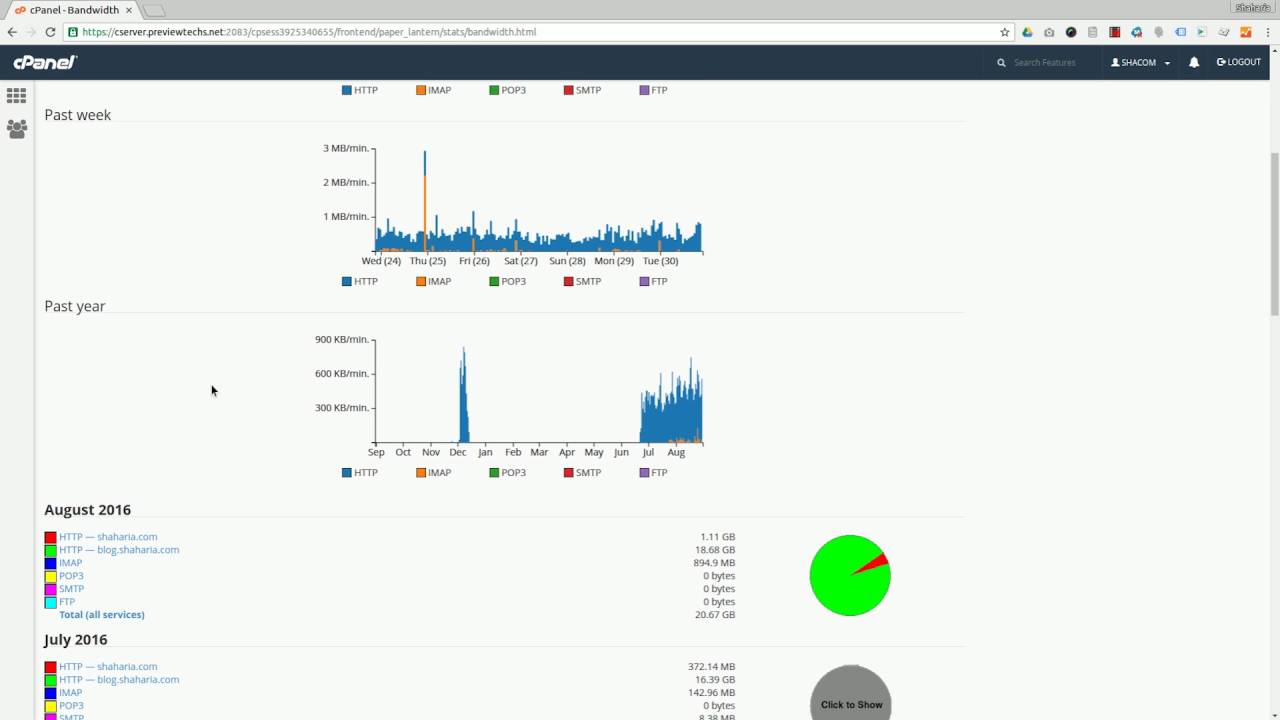Click the Google Drive extension icon
Image resolution: width=1280 pixels, height=720 pixels.
point(1027,32)
